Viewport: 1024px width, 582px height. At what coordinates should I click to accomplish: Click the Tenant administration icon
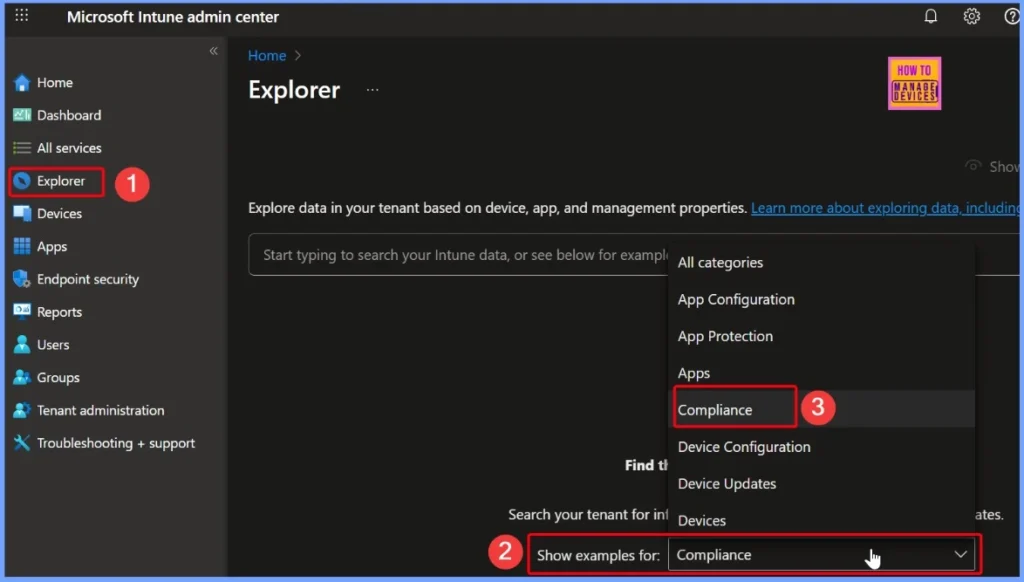tap(22, 410)
